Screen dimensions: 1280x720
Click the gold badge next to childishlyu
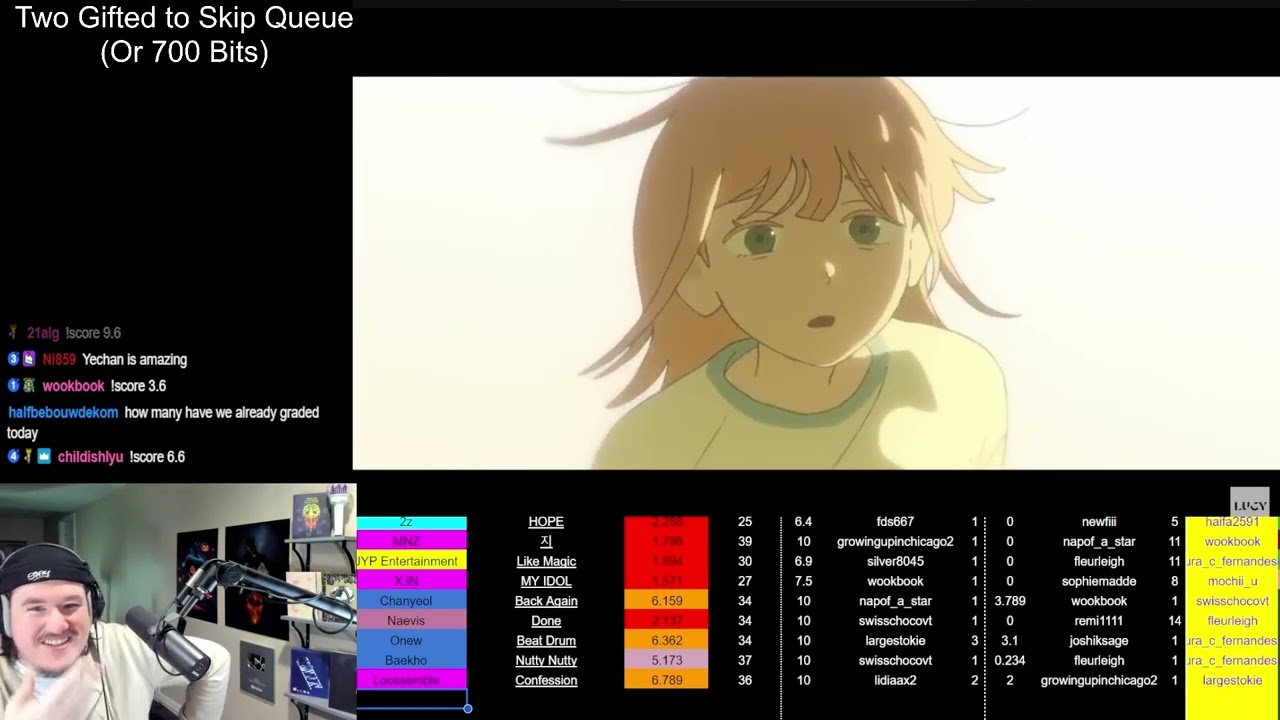[29, 456]
